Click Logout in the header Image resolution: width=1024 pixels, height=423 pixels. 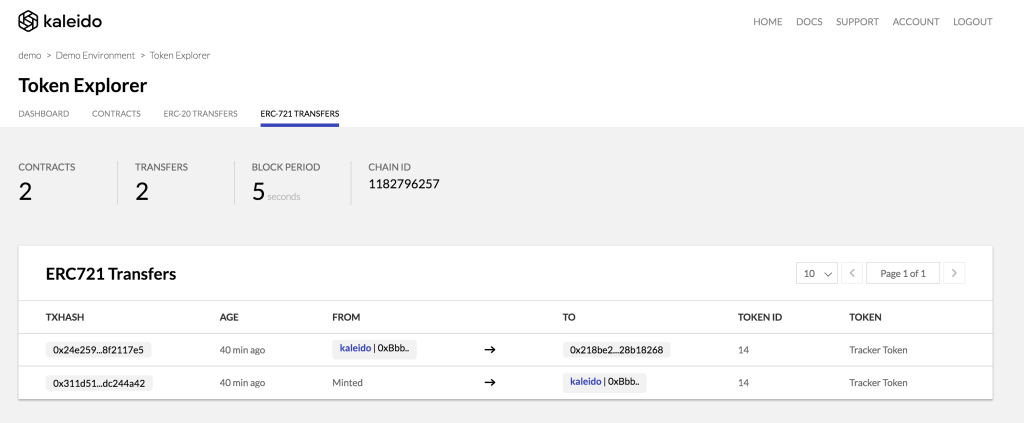[x=972, y=22]
